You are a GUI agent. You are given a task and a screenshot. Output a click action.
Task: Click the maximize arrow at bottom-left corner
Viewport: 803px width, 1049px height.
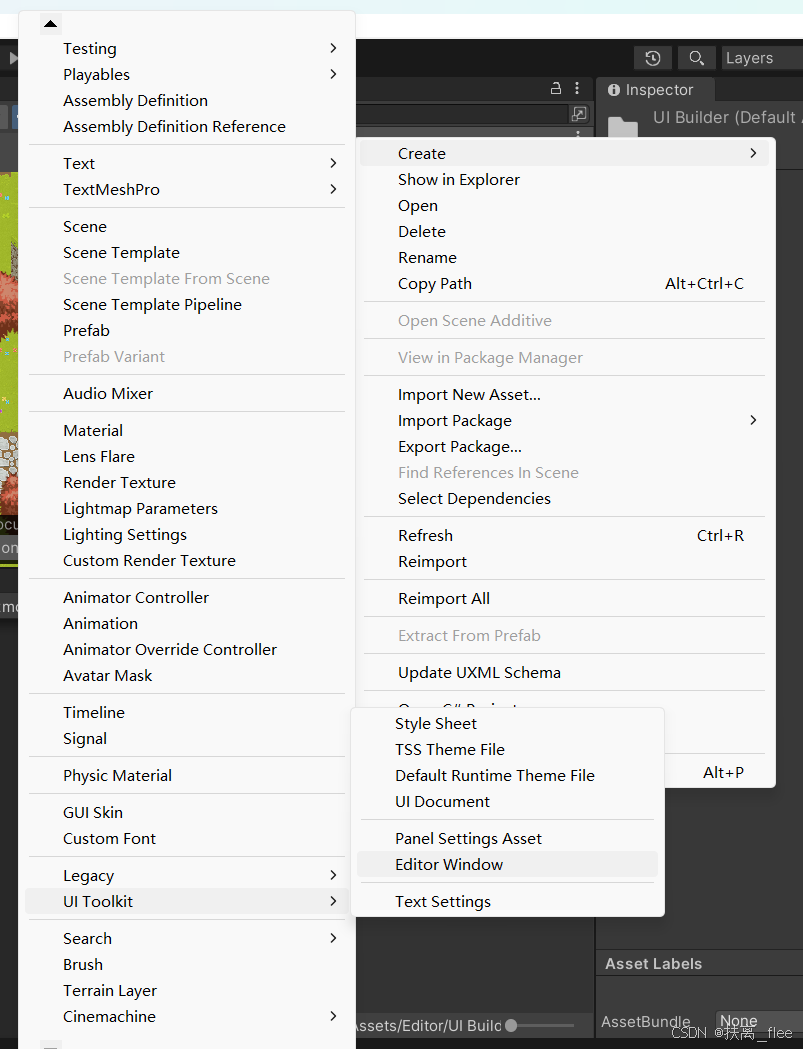pyautogui.click(x=50, y=1044)
